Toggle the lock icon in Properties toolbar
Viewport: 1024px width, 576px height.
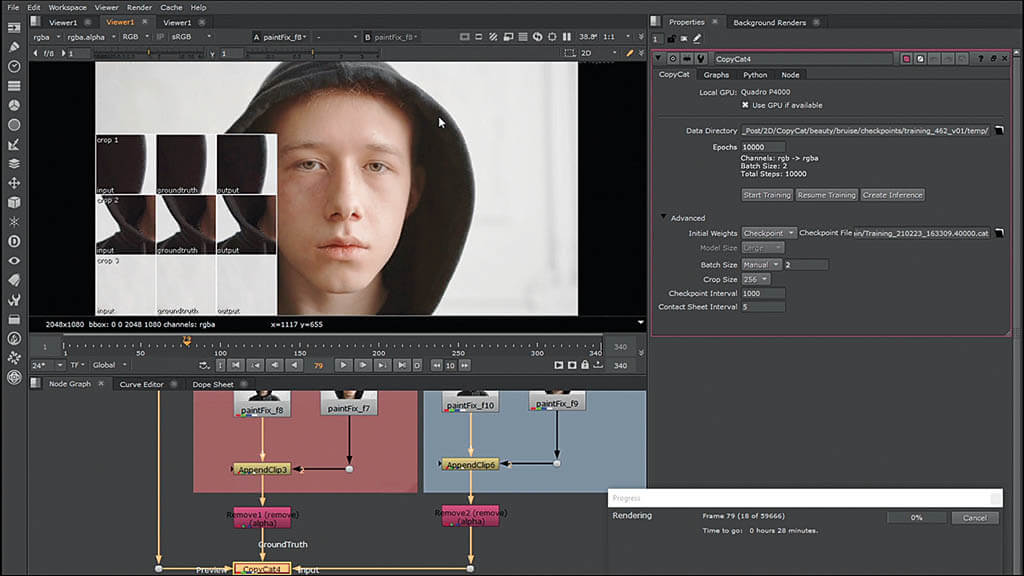click(671, 39)
